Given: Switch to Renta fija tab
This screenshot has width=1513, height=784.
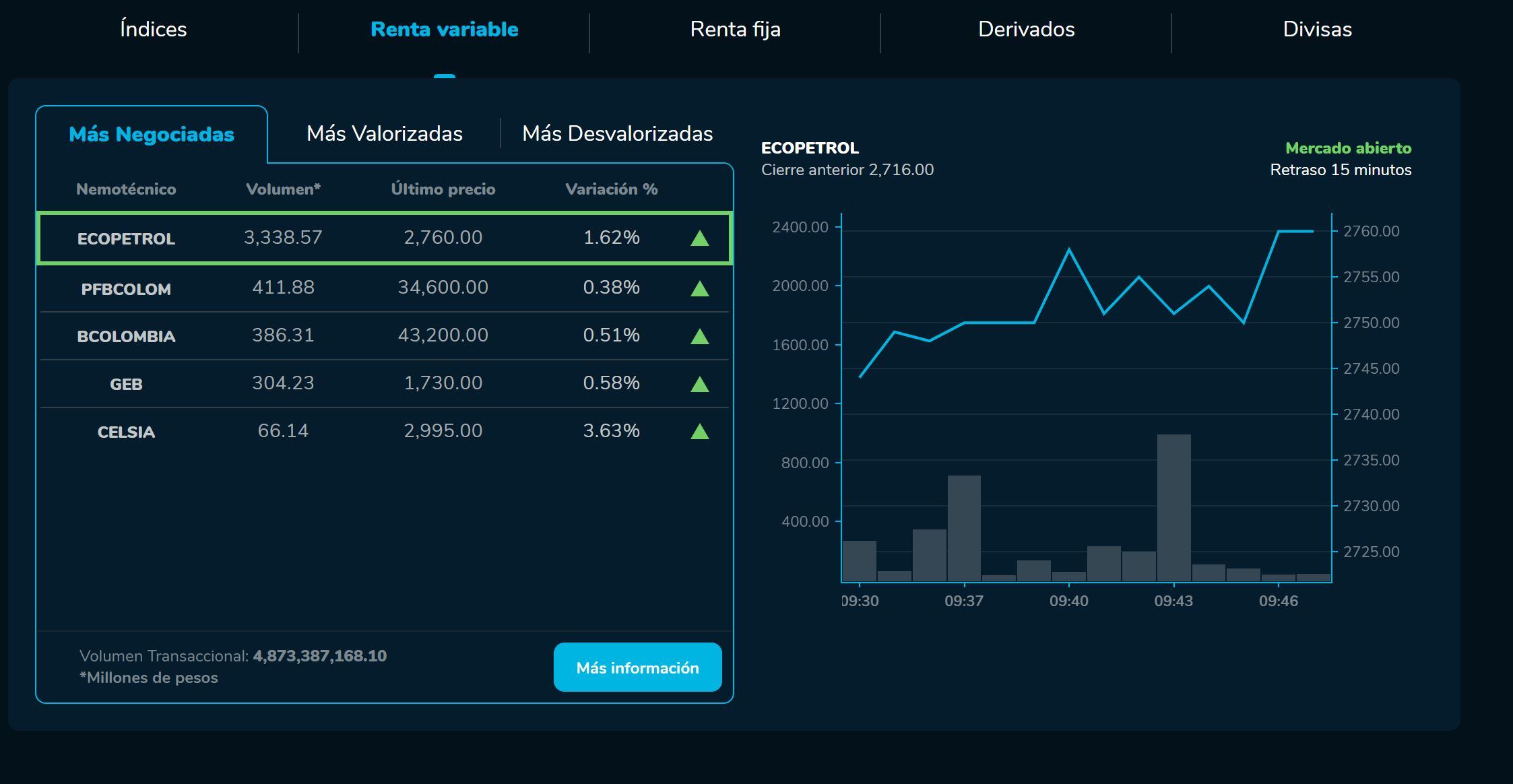Looking at the screenshot, I should 735,30.
